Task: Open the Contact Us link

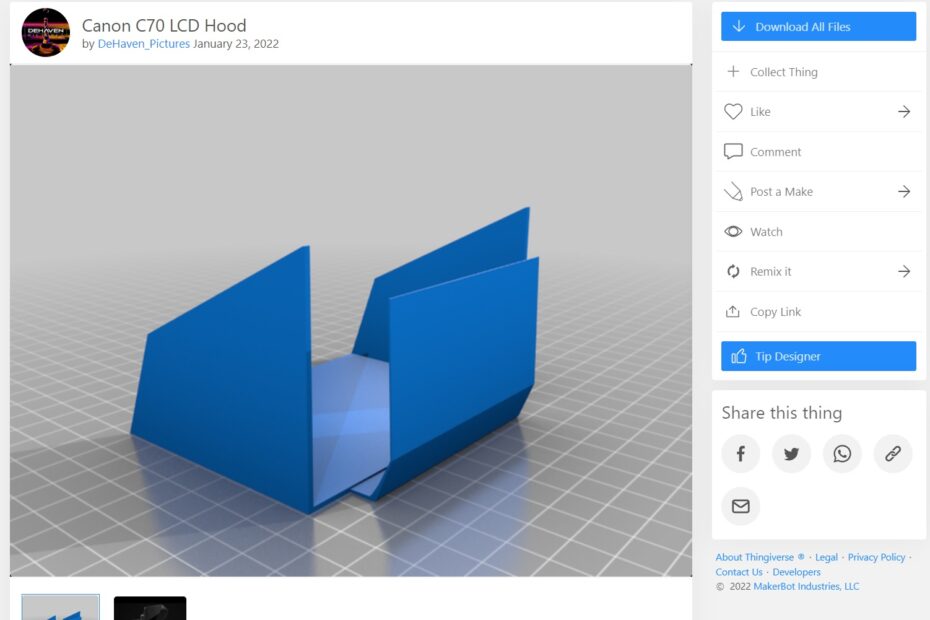Action: pos(738,572)
